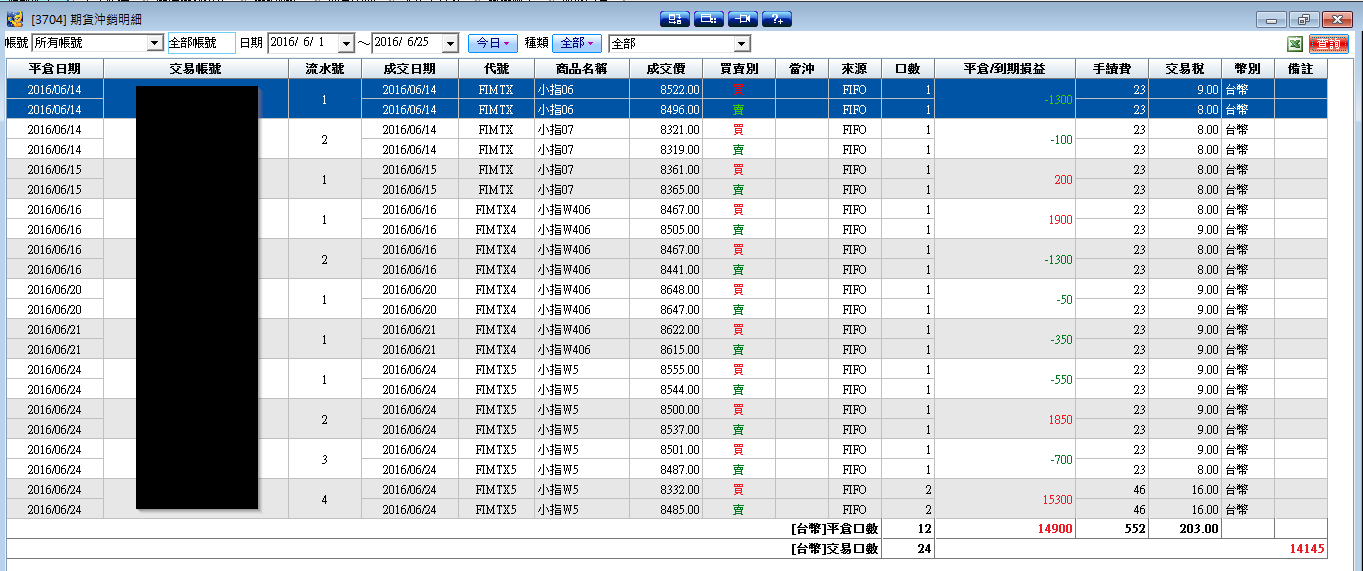The height and width of the screenshot is (571, 1363).
Task: Click the window-arrange icon in title bar
Action: click(x=675, y=19)
